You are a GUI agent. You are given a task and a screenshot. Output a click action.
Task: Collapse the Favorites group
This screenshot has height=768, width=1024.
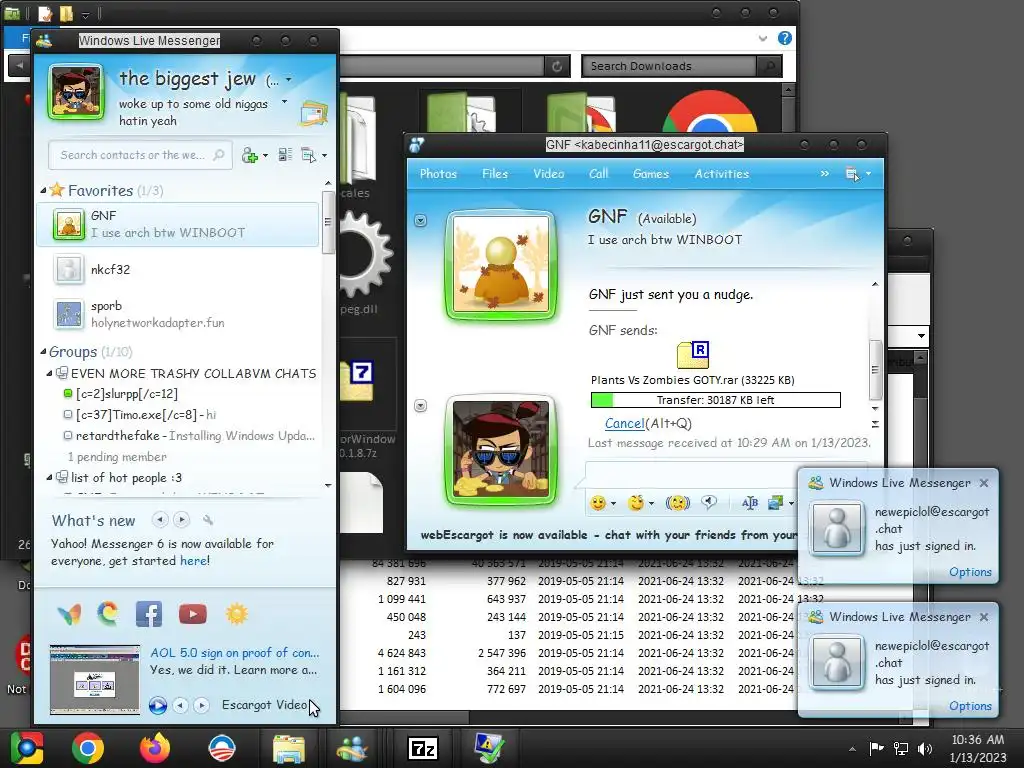click(x=43, y=191)
